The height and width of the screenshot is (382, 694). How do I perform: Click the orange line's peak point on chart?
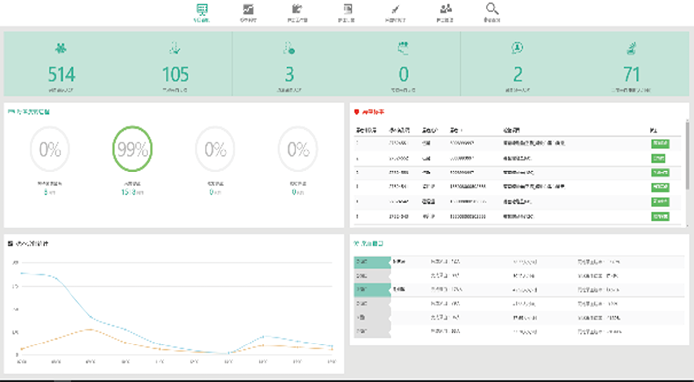90,329
